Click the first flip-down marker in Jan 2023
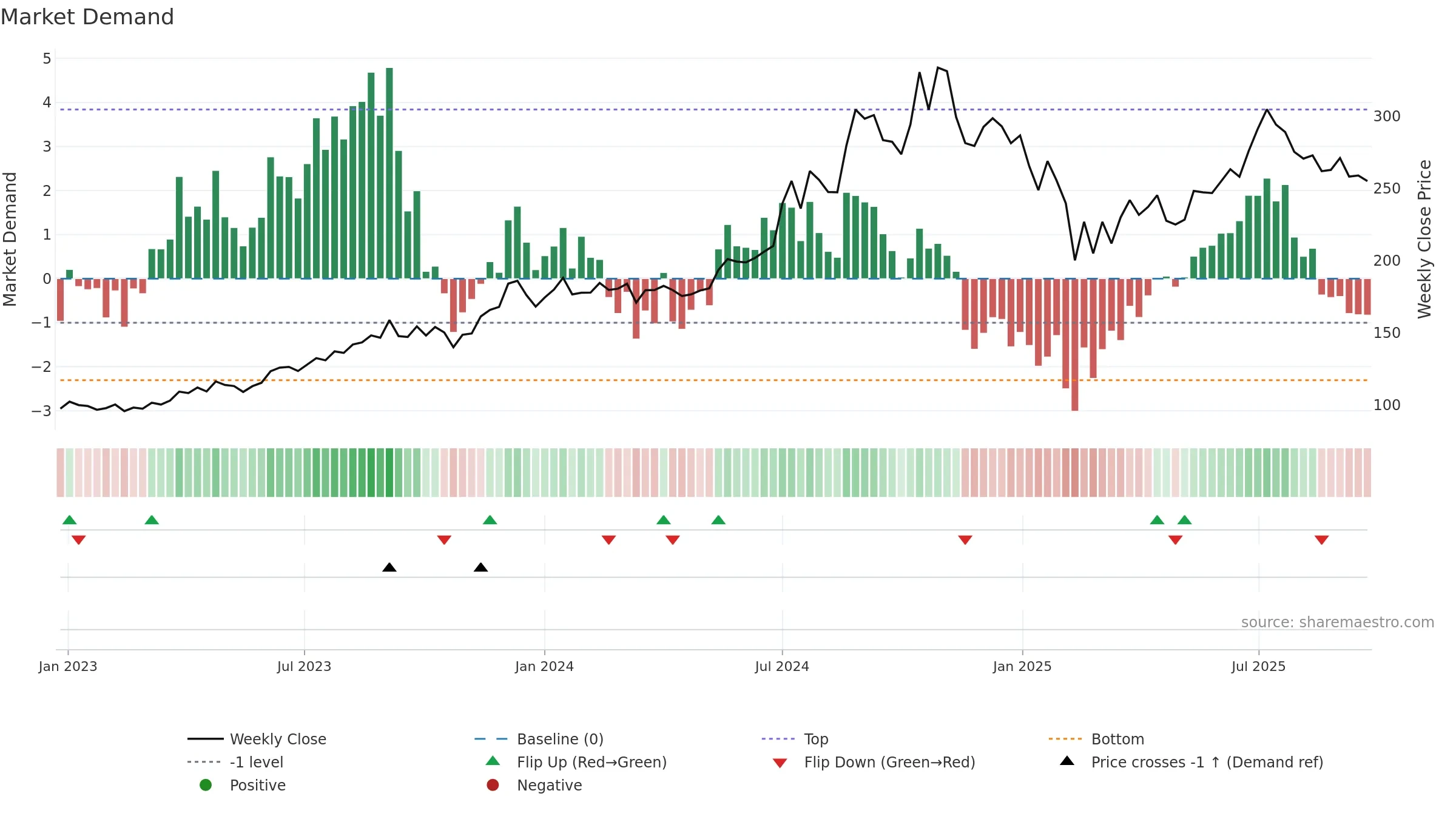The image size is (1456, 819). (79, 540)
